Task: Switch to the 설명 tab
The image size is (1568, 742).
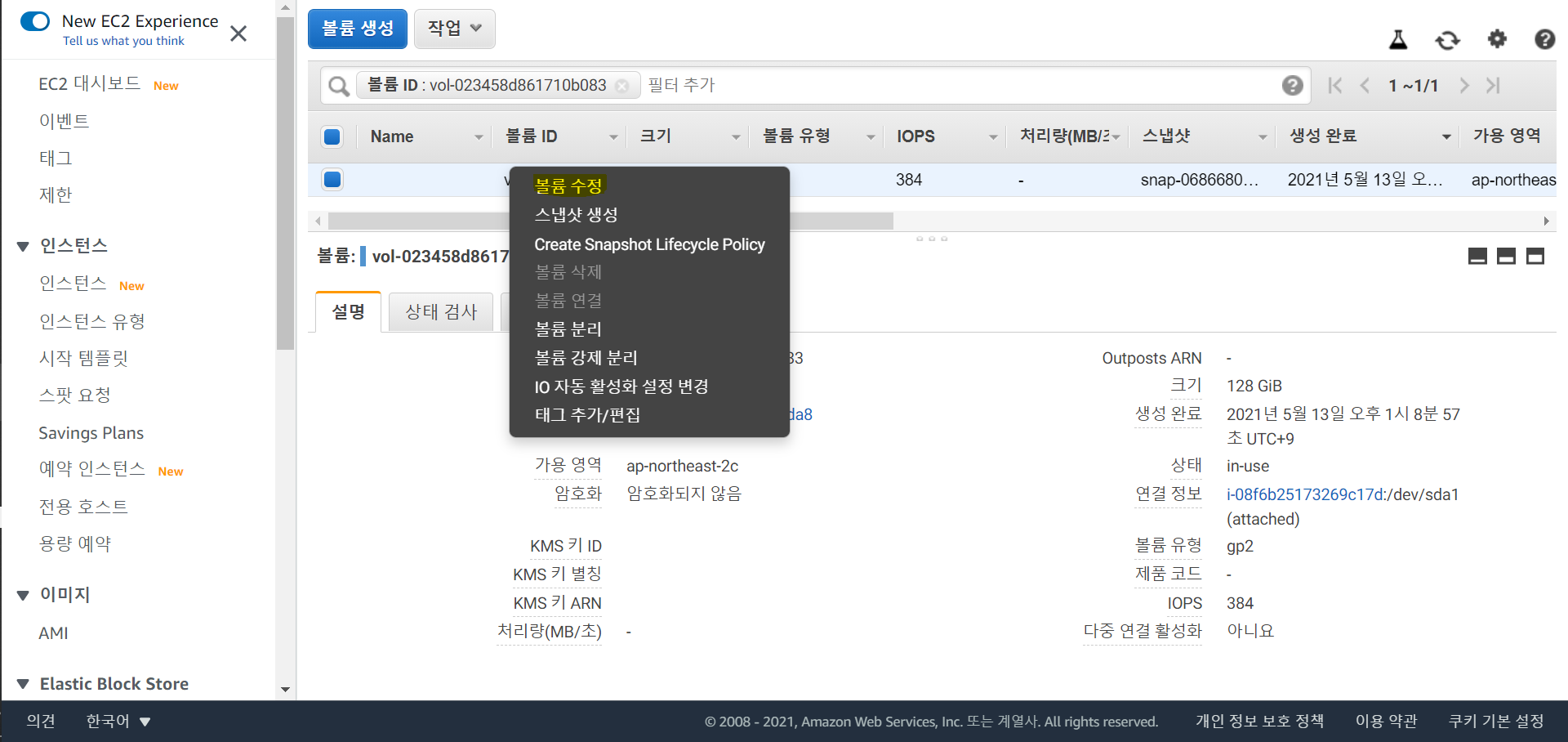Action: tap(349, 312)
